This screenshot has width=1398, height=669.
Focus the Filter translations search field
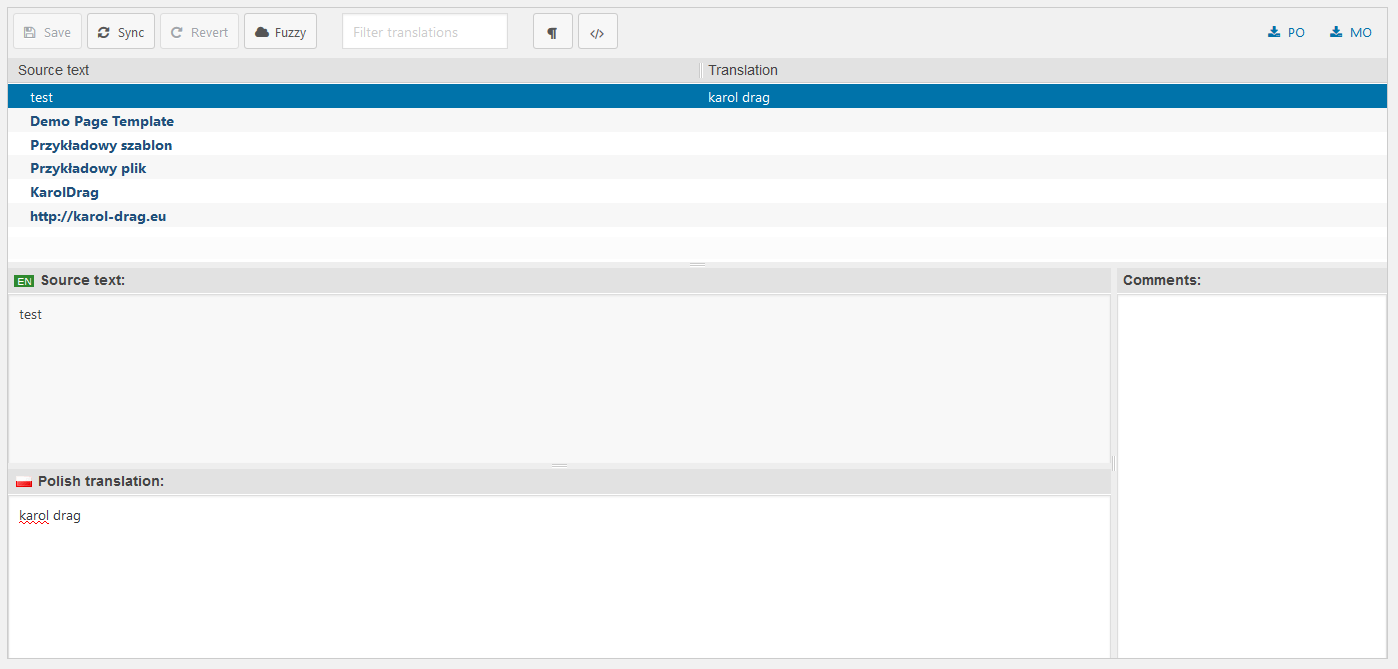click(x=424, y=32)
